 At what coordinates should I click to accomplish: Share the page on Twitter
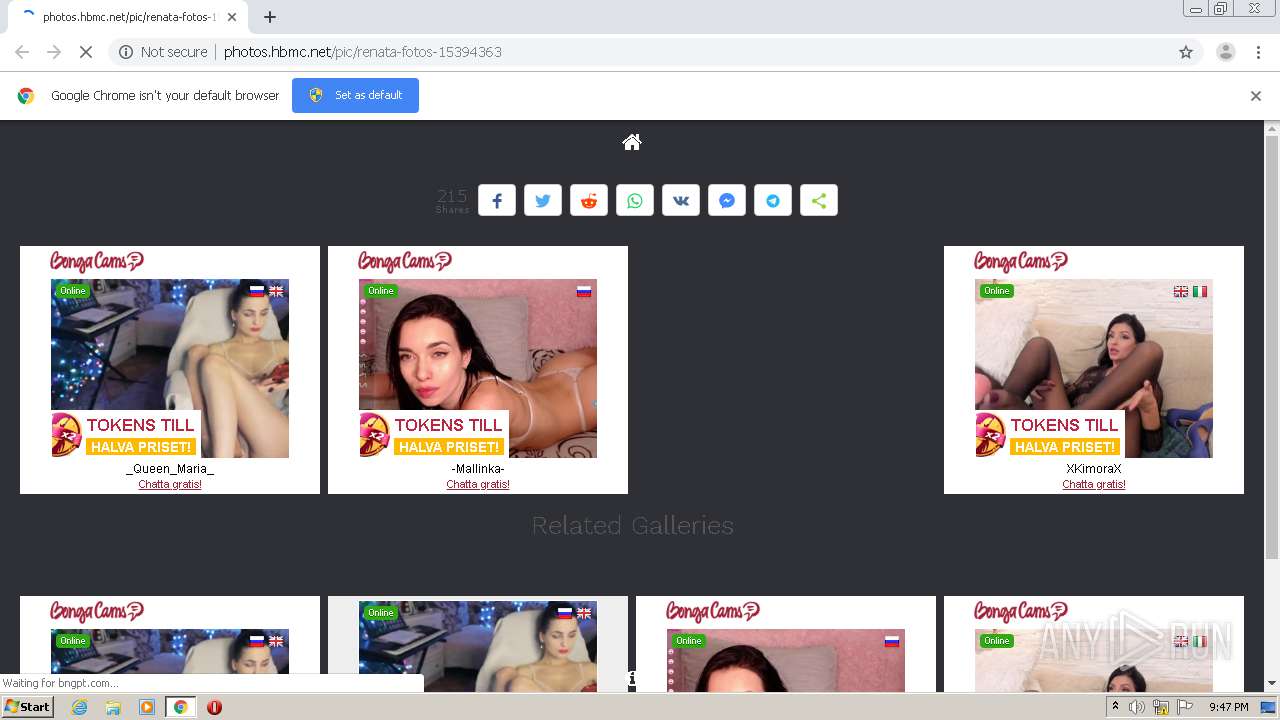[543, 200]
